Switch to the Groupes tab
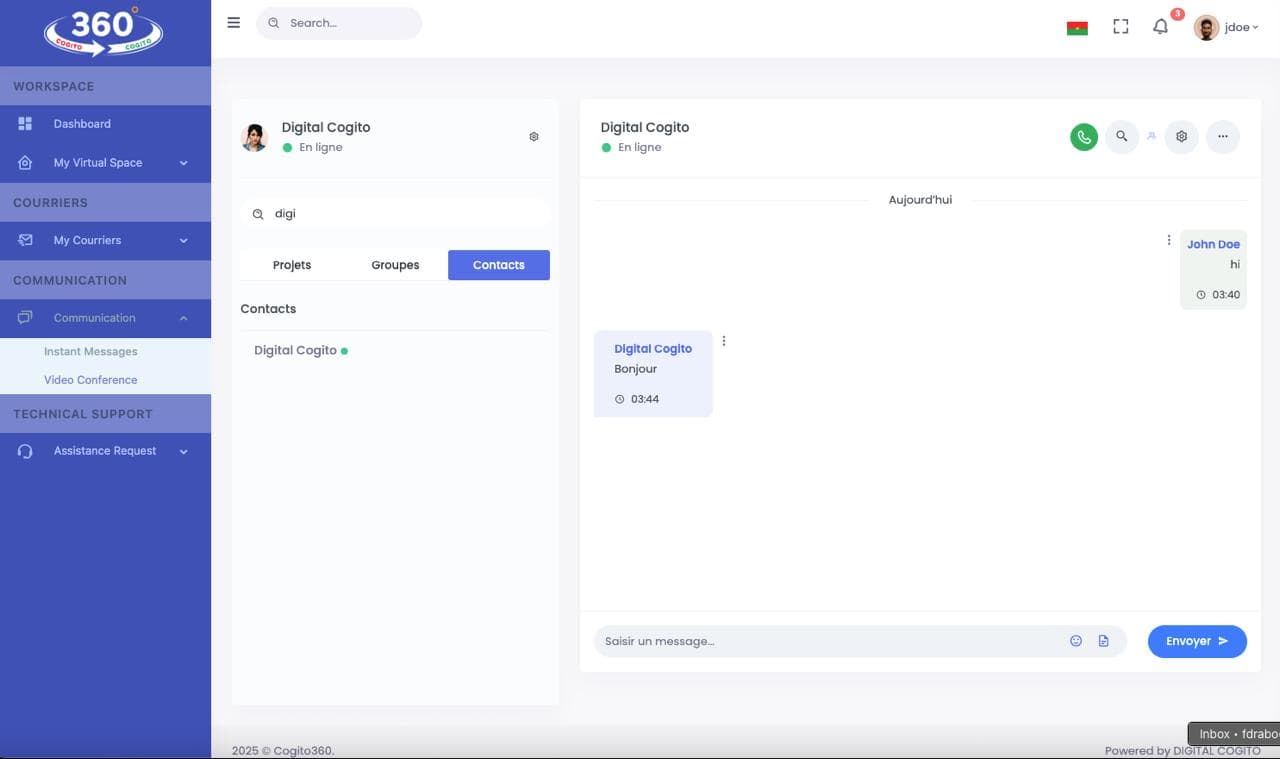The height and width of the screenshot is (759, 1280). (395, 264)
